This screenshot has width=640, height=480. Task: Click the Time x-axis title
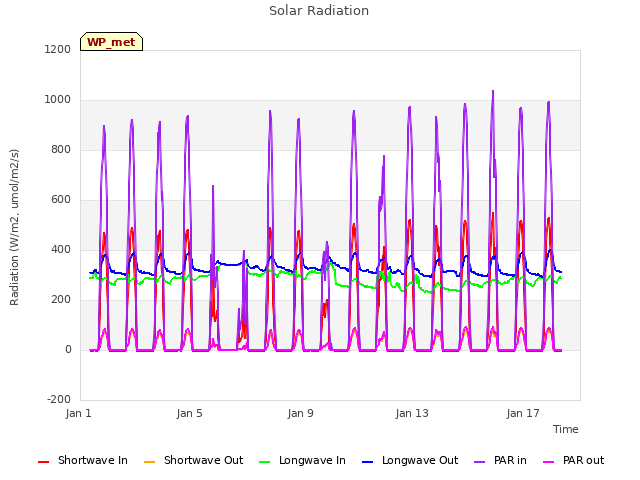click(x=566, y=429)
